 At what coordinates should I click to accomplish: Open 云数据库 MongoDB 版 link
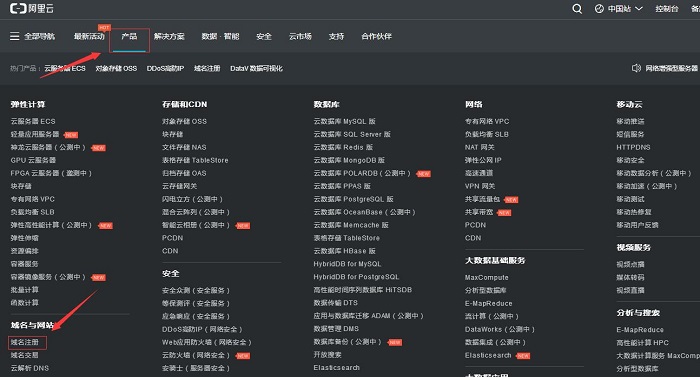349,160
